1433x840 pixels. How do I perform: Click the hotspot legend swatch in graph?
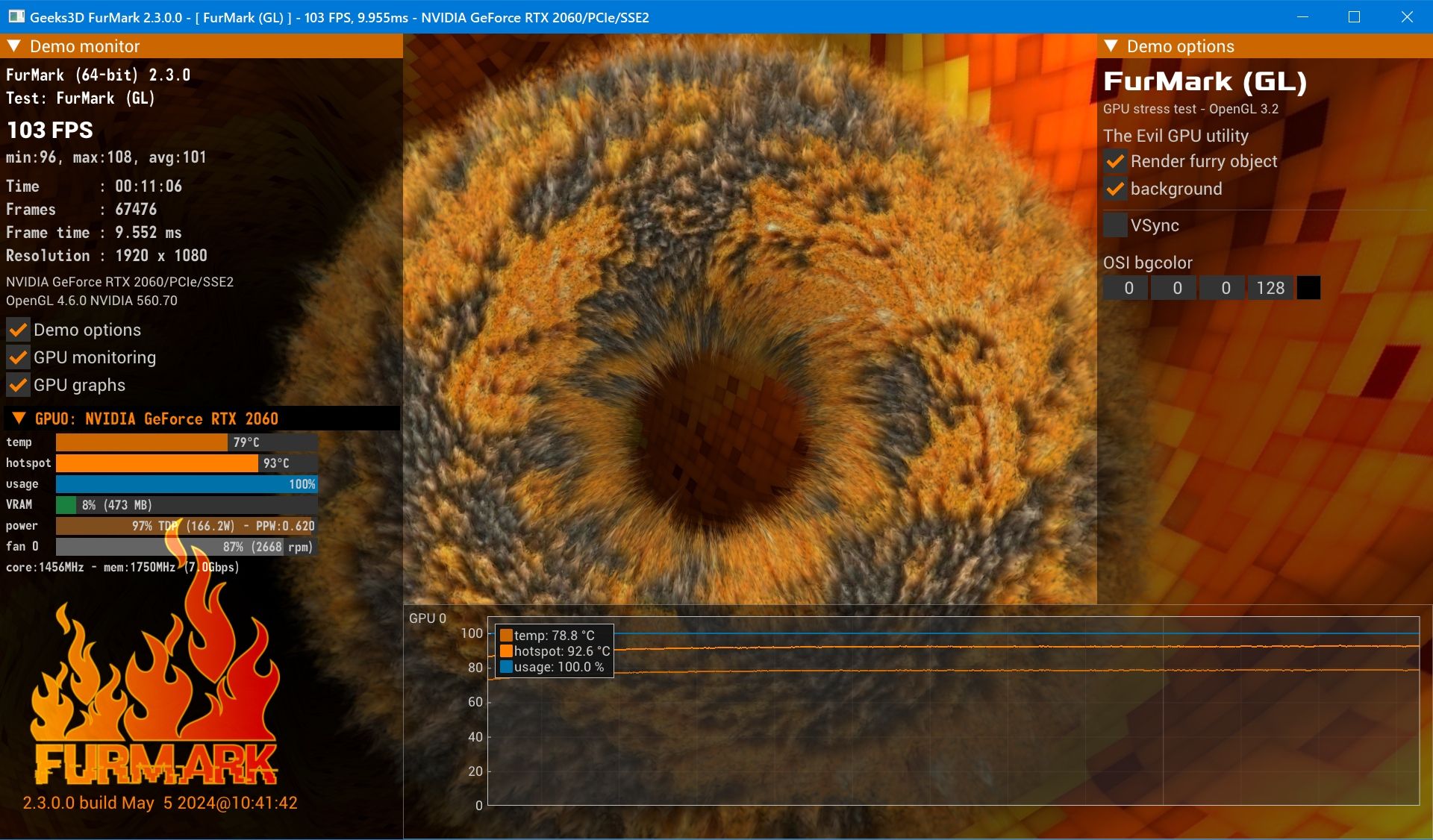point(506,651)
